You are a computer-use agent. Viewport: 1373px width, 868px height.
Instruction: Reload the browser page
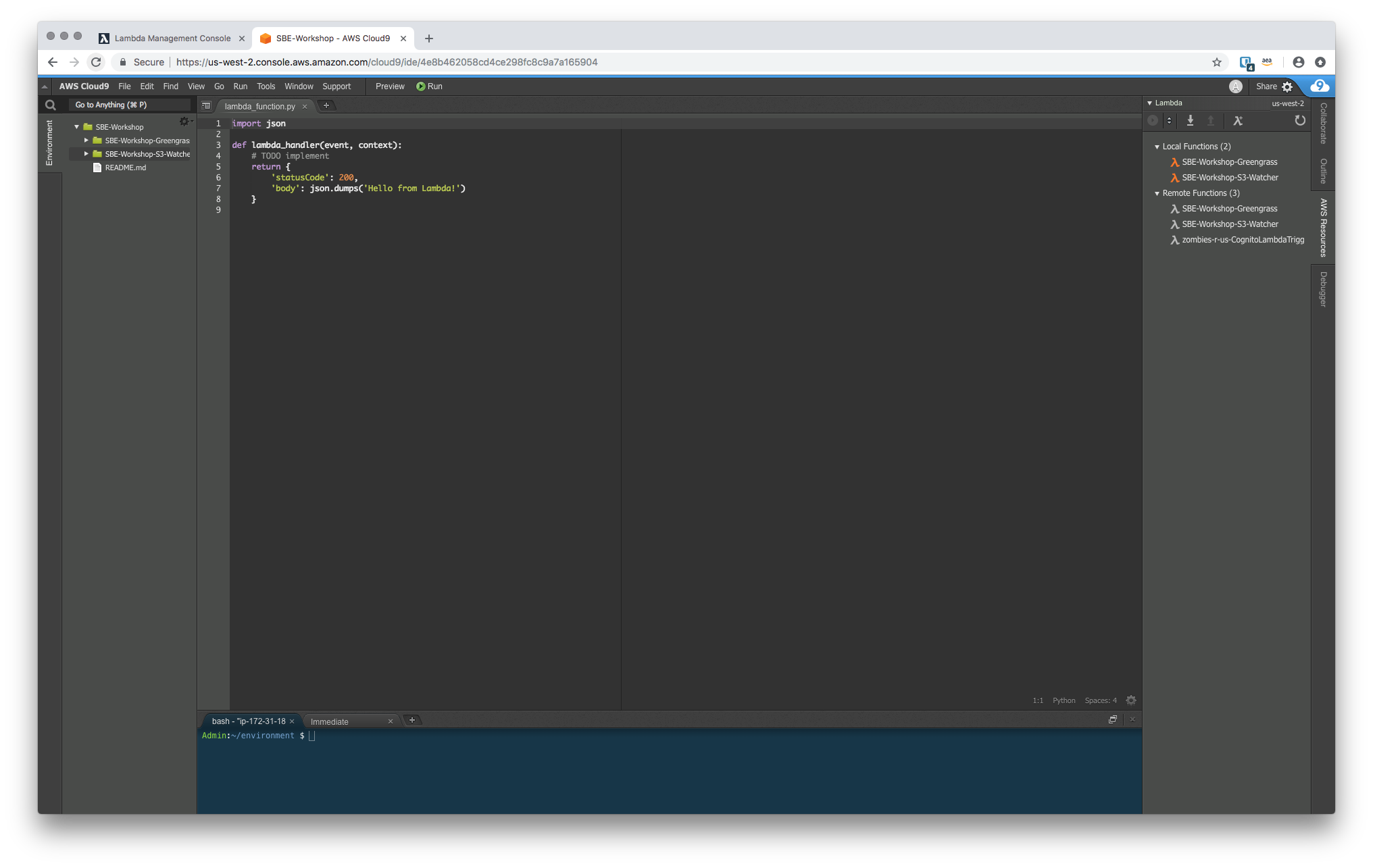pos(96,62)
